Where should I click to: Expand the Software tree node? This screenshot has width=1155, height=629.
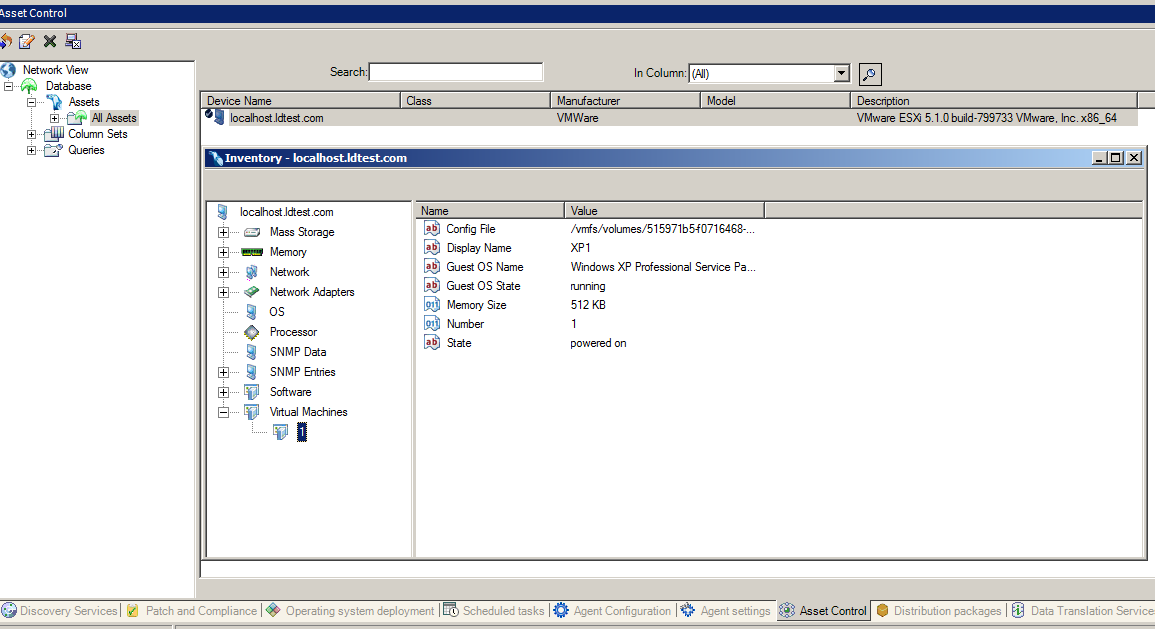[x=223, y=391]
